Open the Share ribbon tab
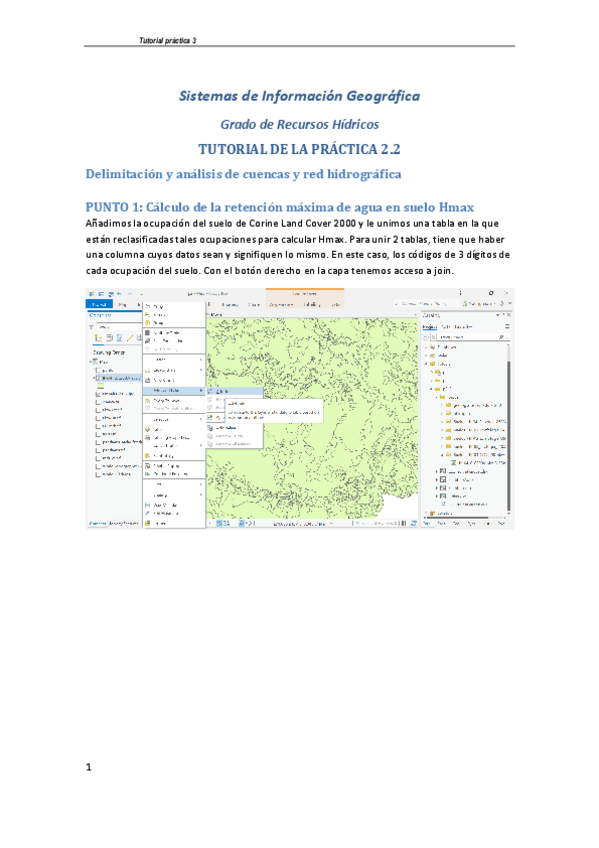 coord(254,304)
